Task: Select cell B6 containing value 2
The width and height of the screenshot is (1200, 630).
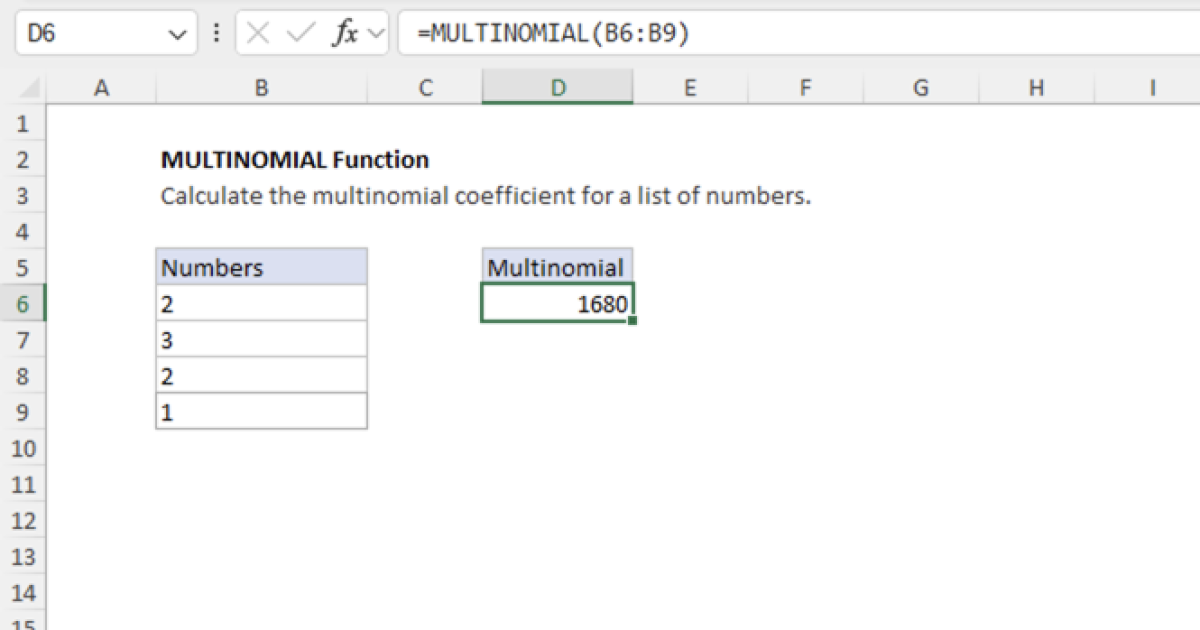Action: (x=261, y=303)
